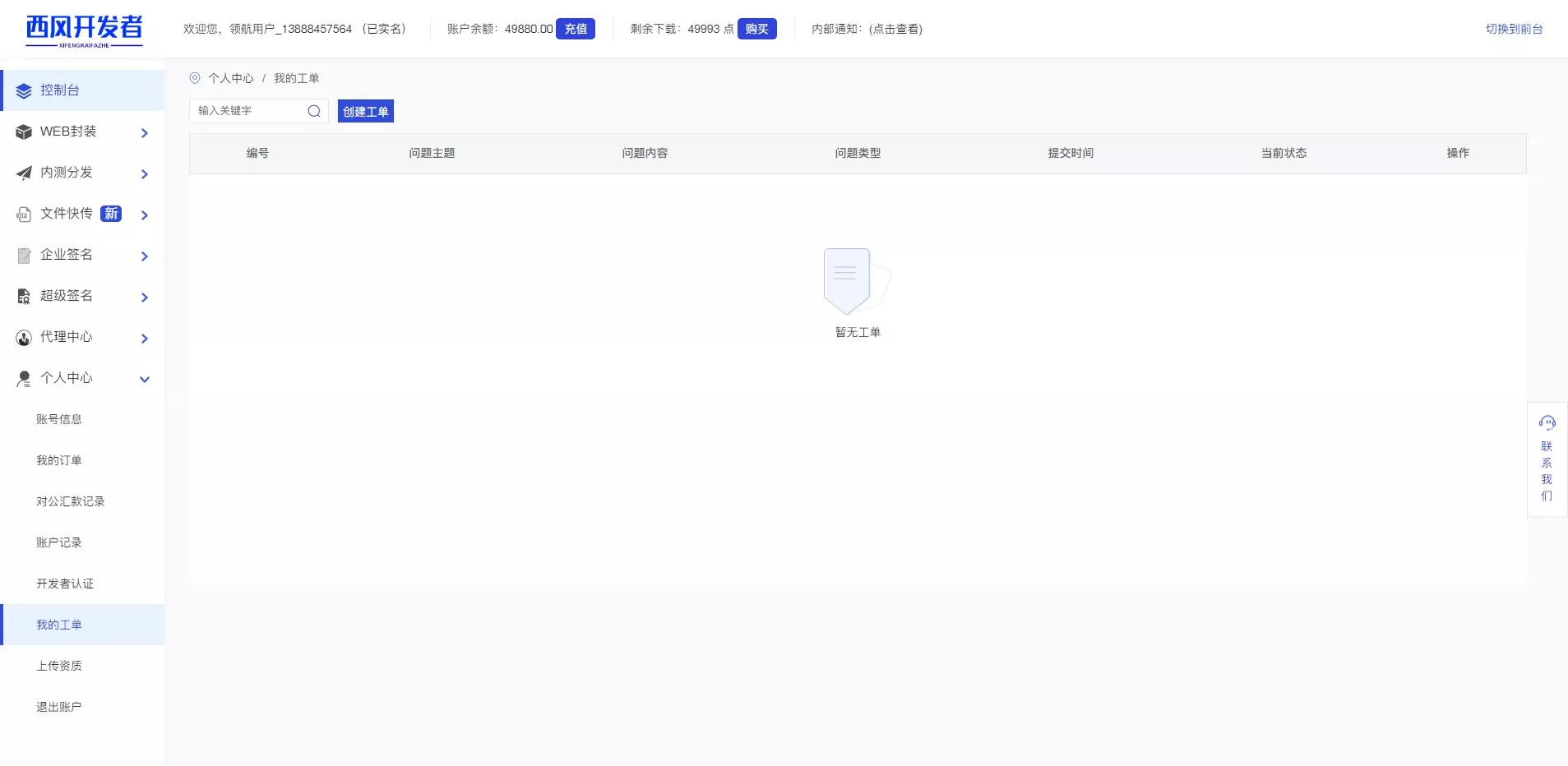The image size is (1568, 766).
Task: Select the 控制台 console icon in sidebar
Action: [22, 90]
